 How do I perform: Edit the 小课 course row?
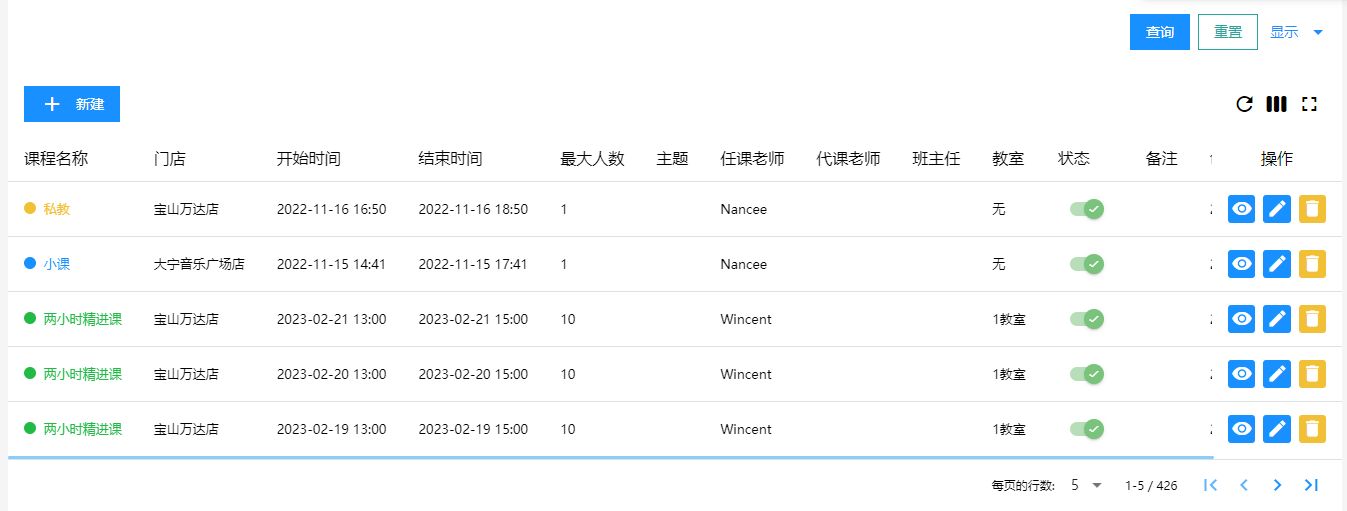pos(1277,264)
